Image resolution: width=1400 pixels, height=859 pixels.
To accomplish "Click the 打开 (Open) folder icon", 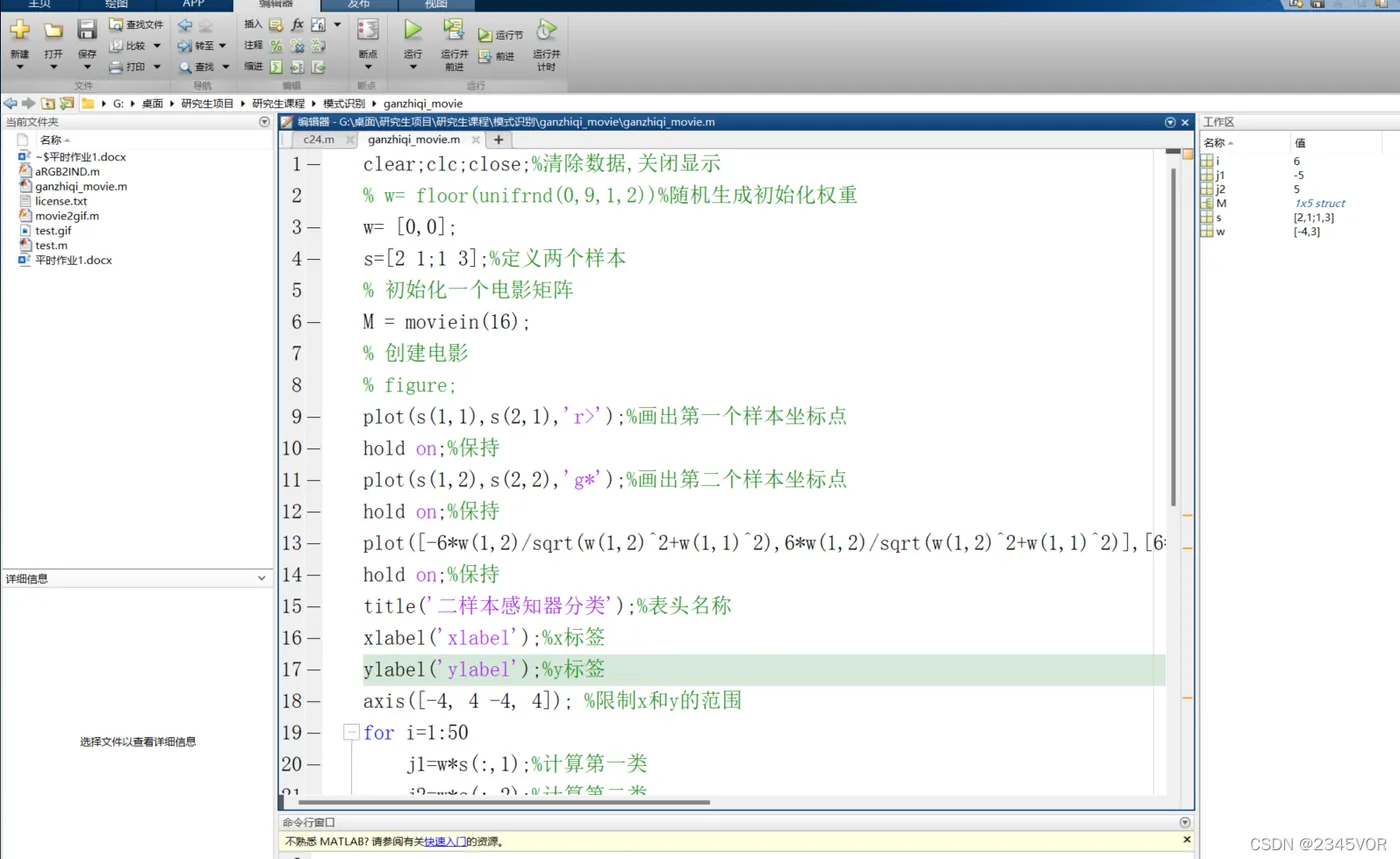I will point(54,30).
